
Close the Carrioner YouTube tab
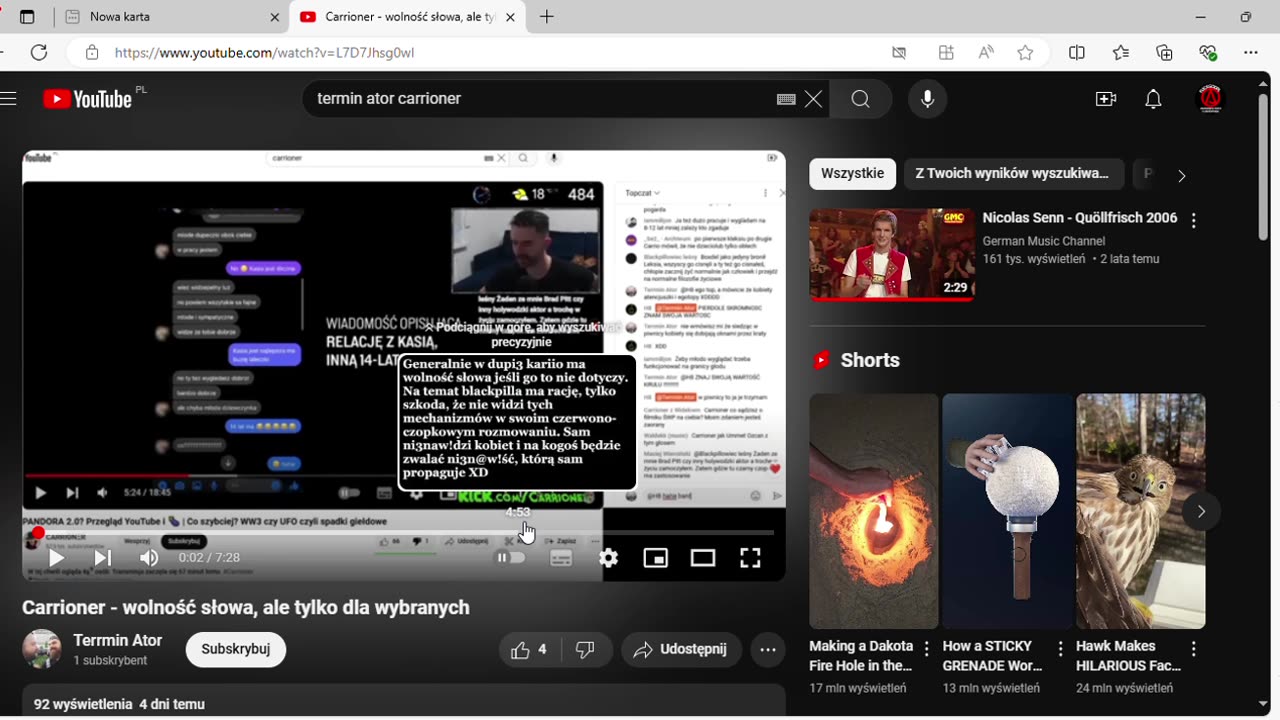pyautogui.click(x=510, y=17)
